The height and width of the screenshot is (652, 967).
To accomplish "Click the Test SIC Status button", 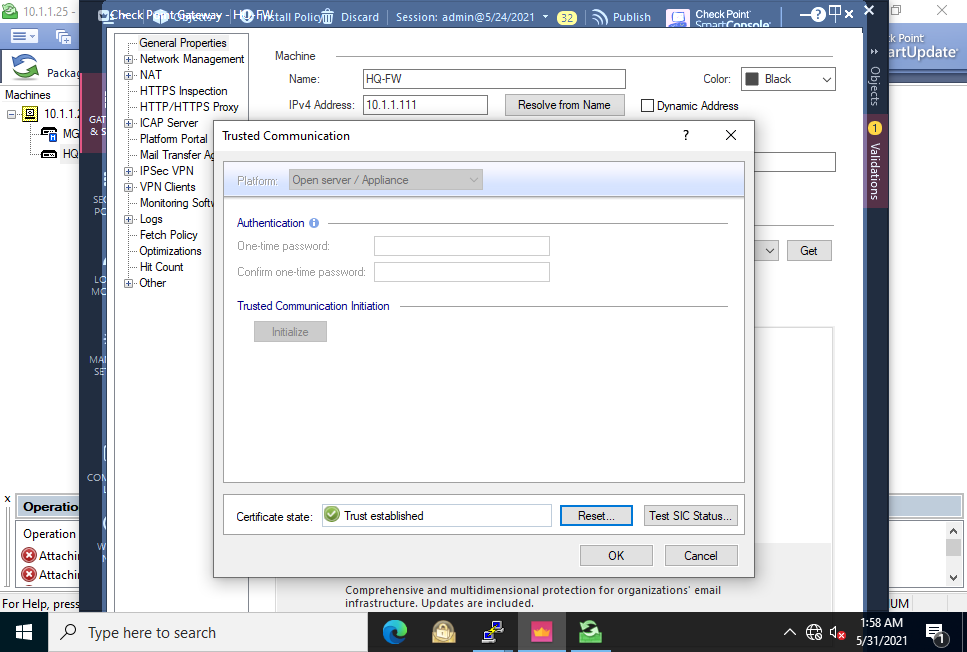I will tap(690, 516).
